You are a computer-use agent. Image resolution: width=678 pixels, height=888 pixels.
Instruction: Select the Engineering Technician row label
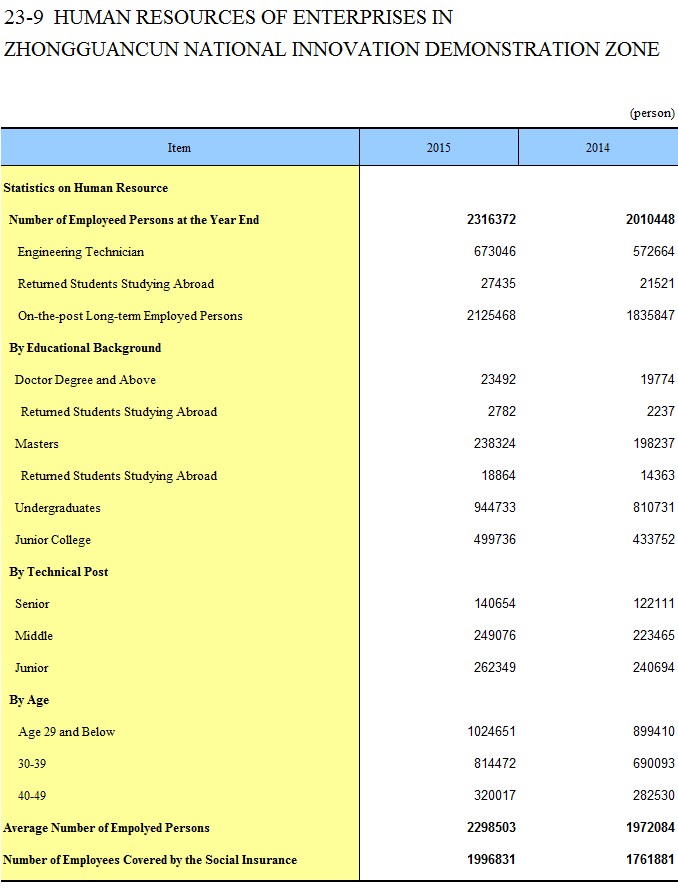pos(80,252)
